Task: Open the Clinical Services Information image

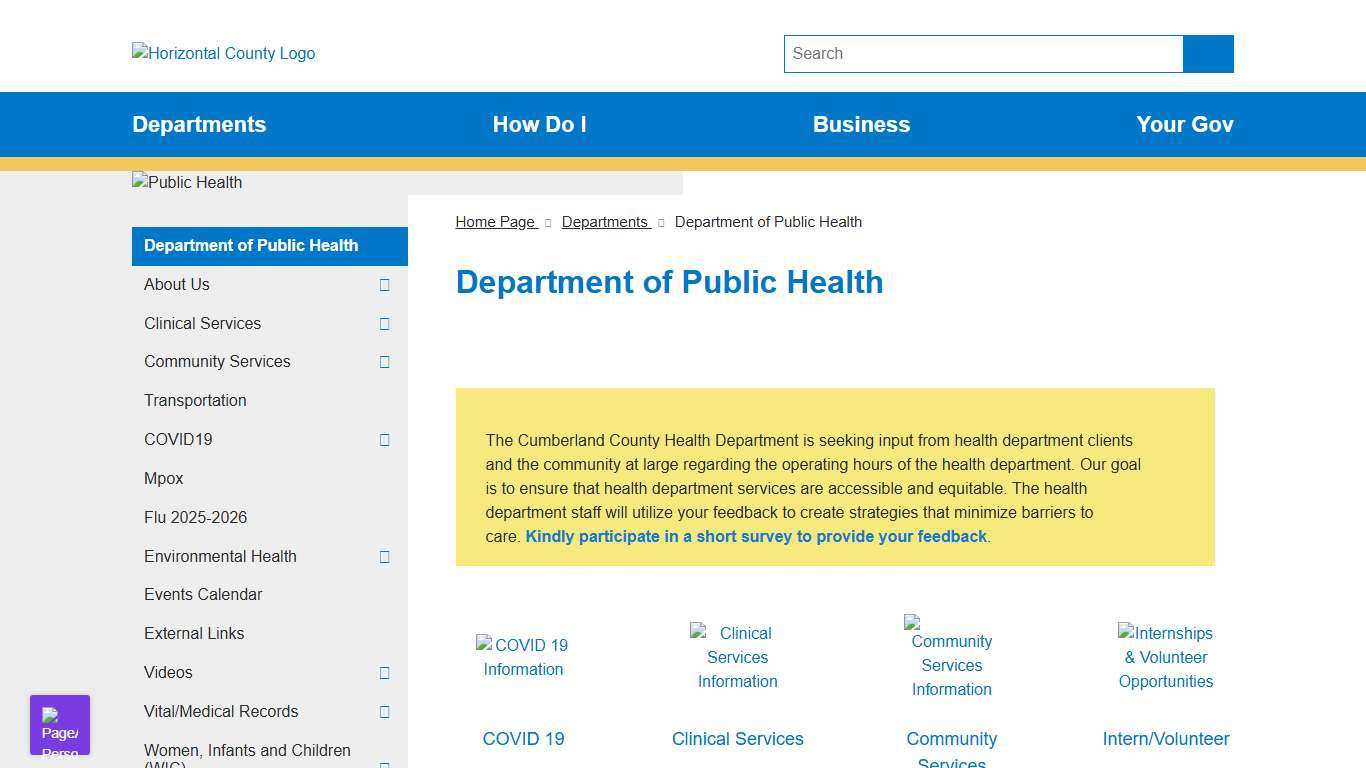Action: coord(737,657)
